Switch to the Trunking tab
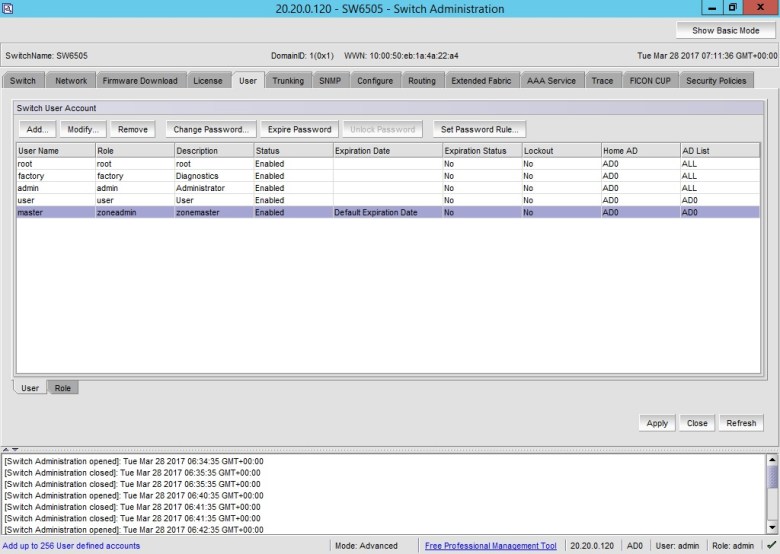The image size is (780, 554). tap(288, 81)
